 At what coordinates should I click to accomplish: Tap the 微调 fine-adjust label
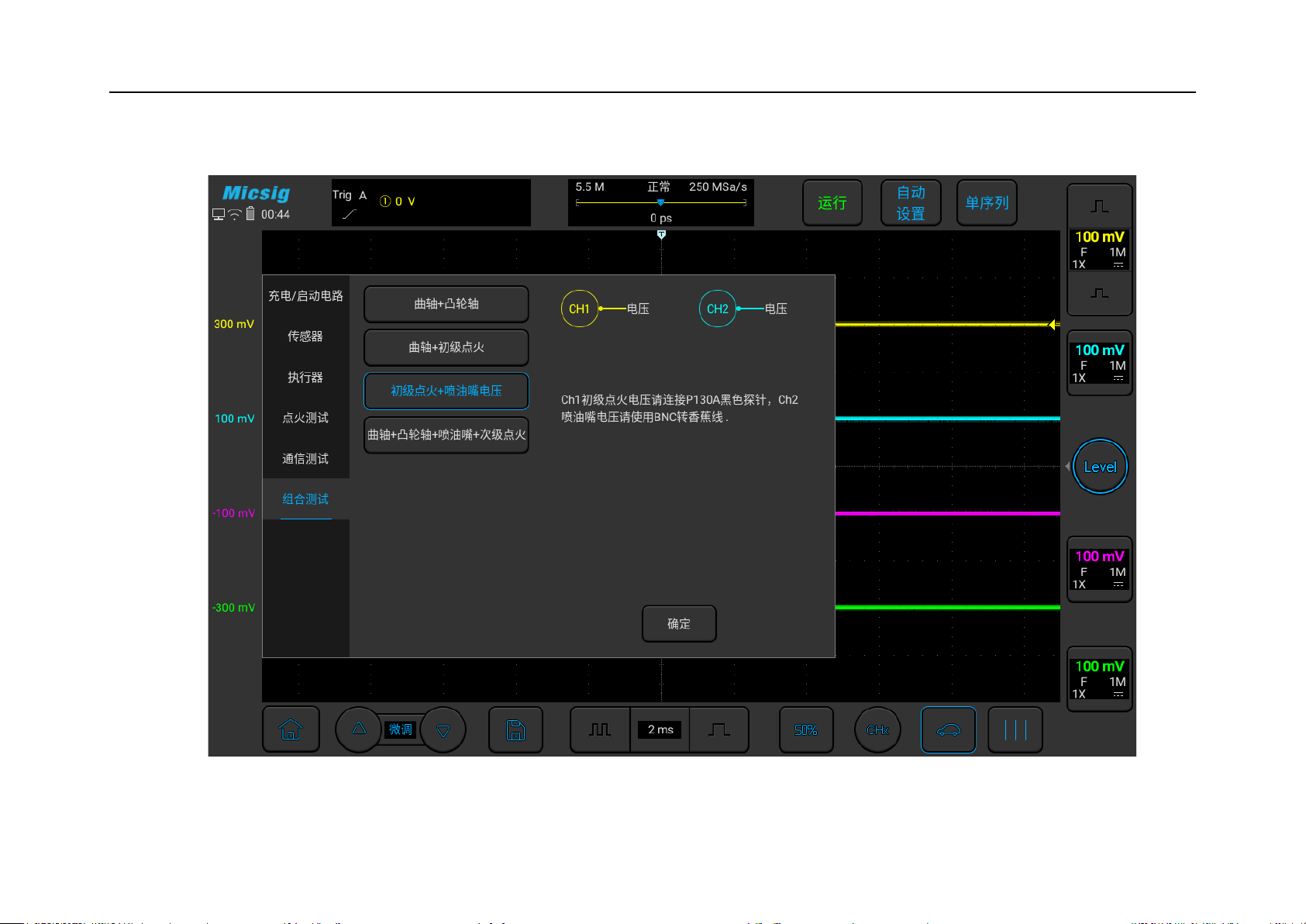click(401, 729)
